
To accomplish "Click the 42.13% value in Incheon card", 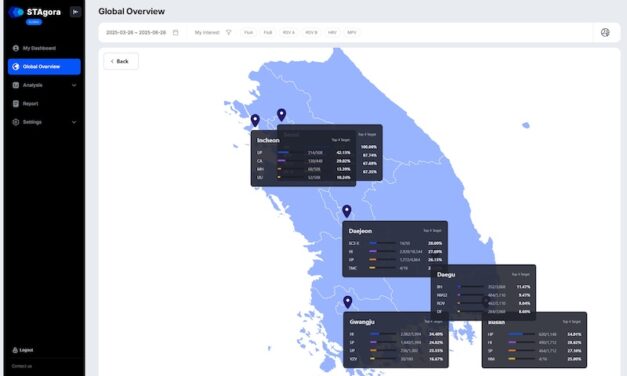I will pos(343,152).
